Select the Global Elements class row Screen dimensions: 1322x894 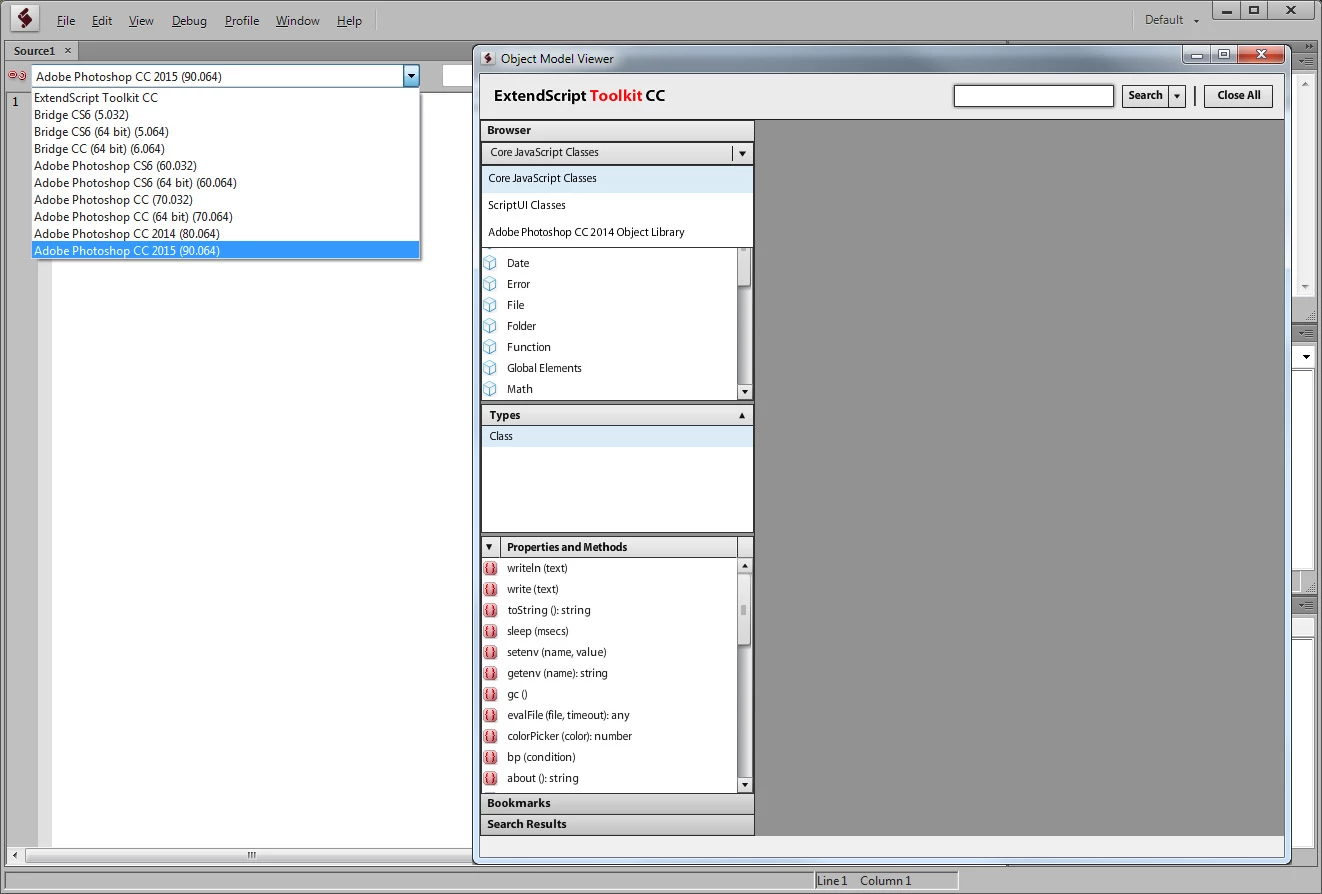click(609, 368)
